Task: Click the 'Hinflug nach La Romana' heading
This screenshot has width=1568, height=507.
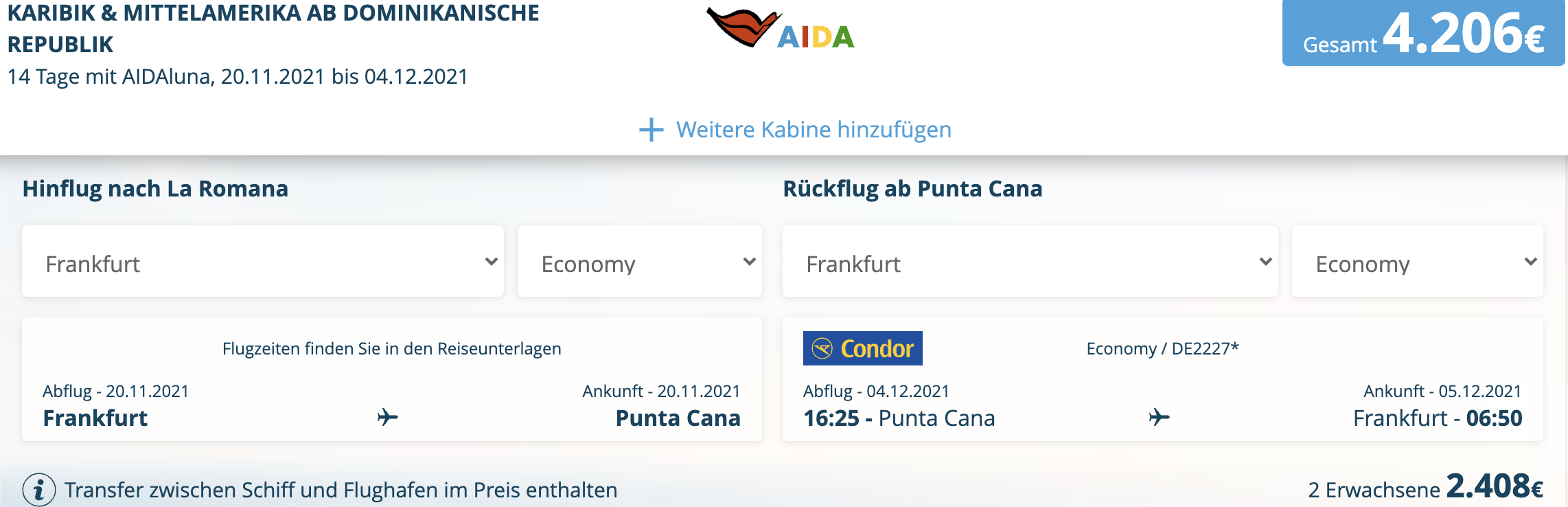Action: pos(155,189)
